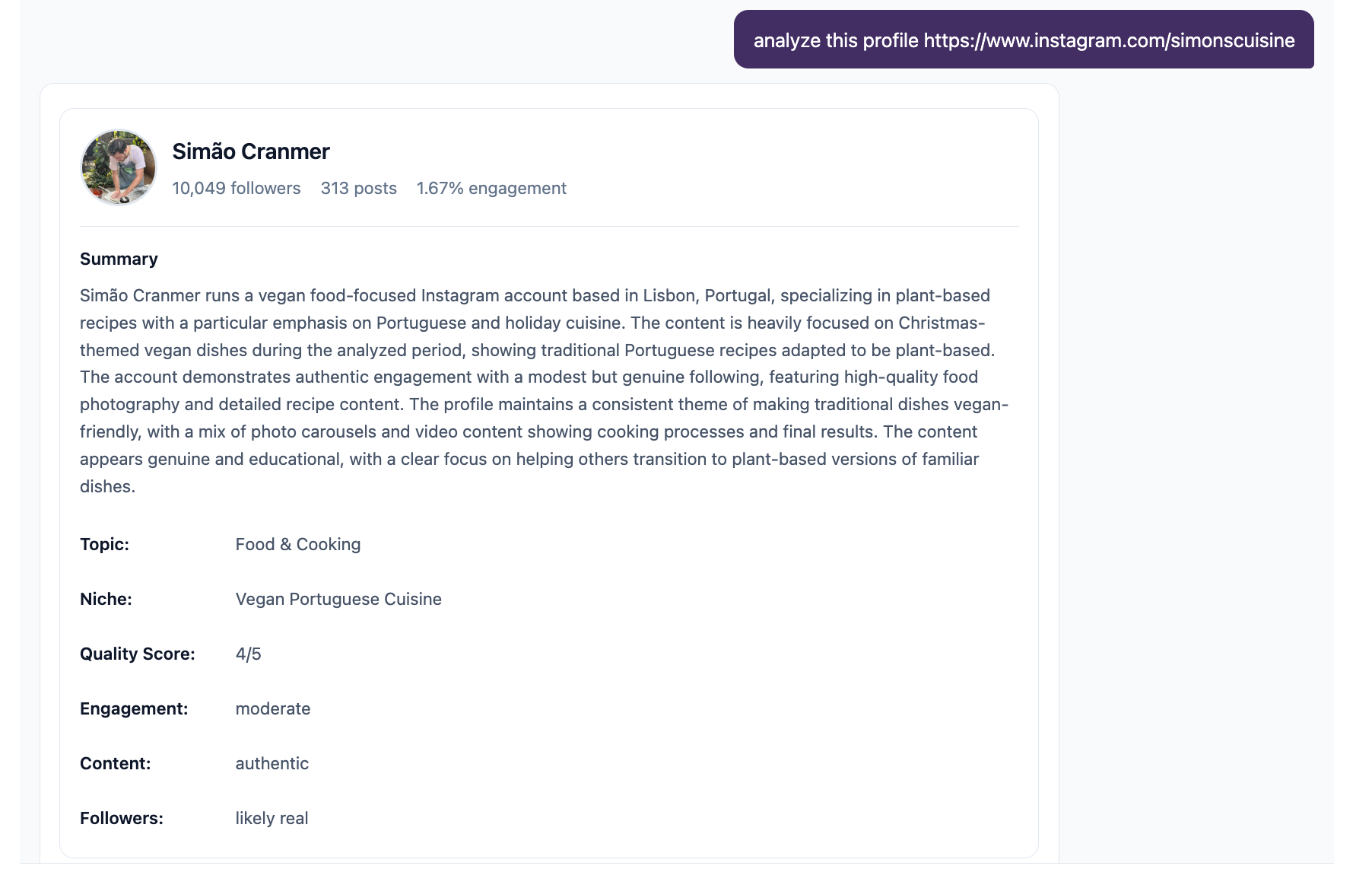Select the 1.67% engagement figure

pos(491,188)
